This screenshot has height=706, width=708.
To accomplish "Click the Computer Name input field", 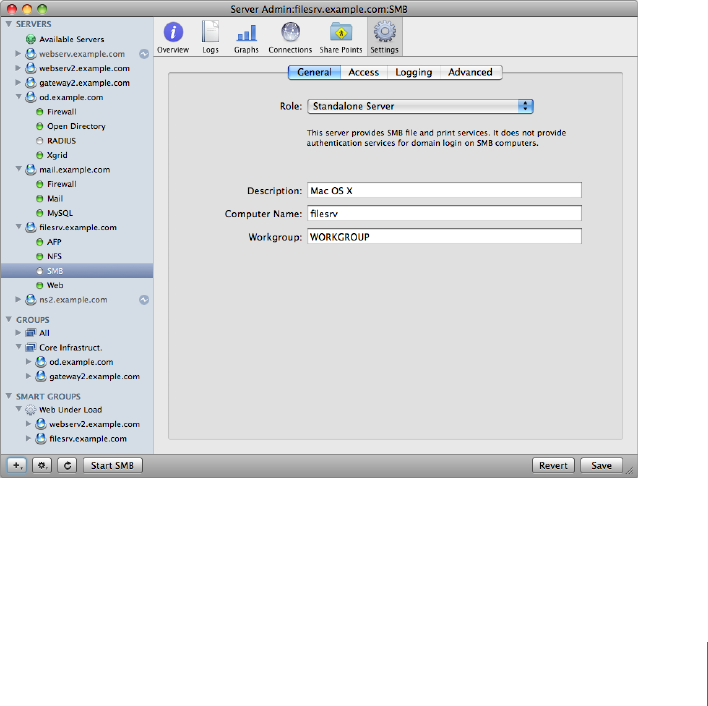I will click(444, 214).
